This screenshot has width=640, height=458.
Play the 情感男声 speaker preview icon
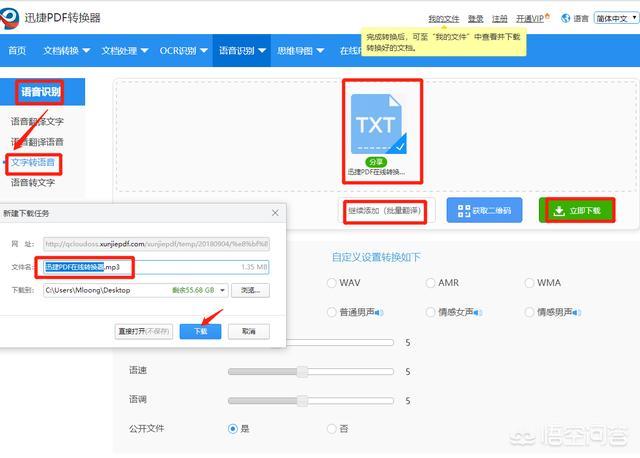[576, 313]
